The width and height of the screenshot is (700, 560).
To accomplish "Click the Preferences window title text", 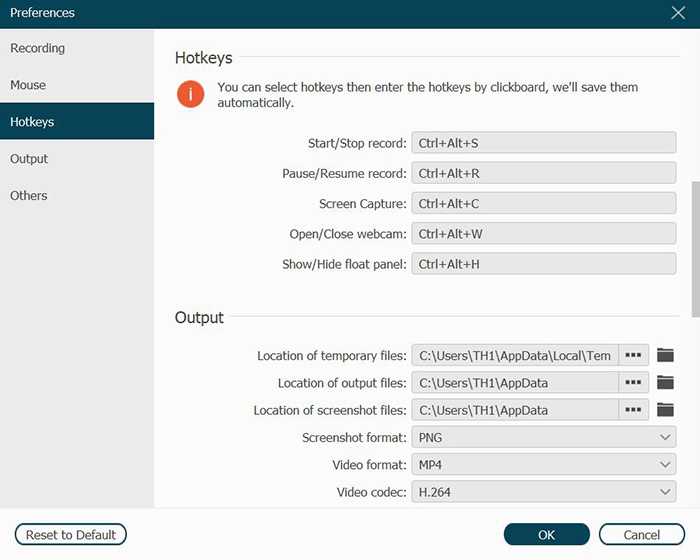I will tap(42, 13).
